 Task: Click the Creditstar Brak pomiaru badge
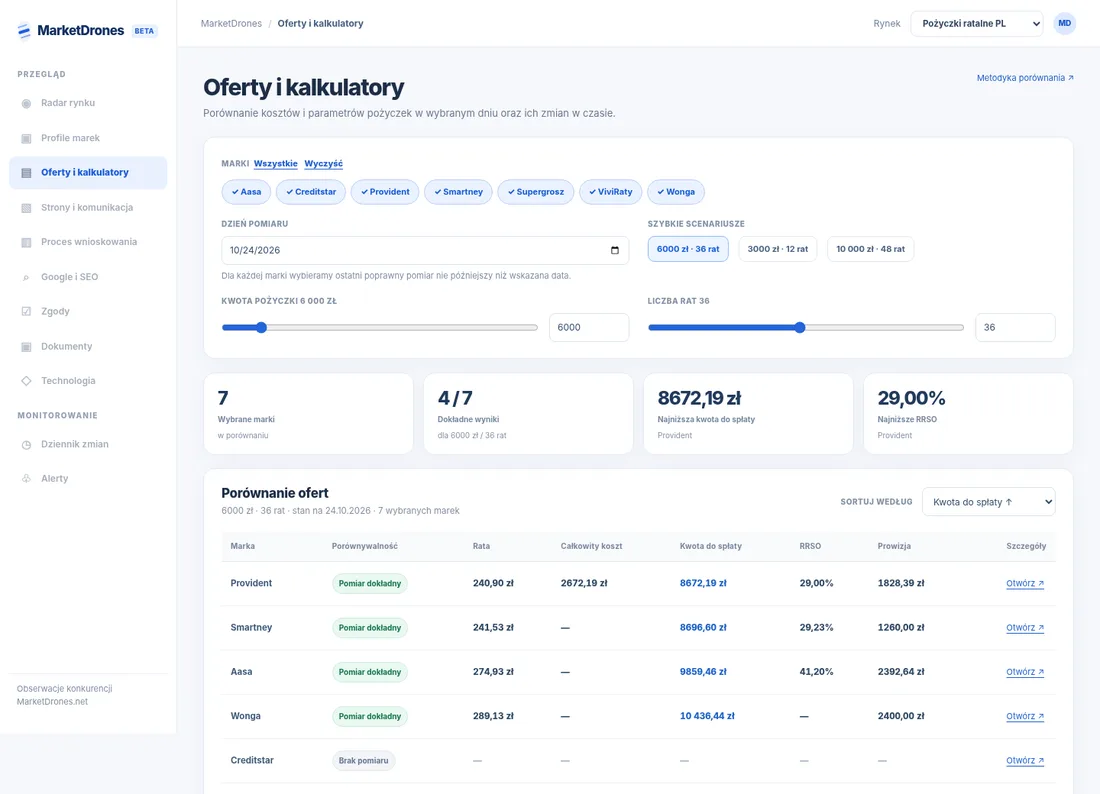pyautogui.click(x=363, y=761)
